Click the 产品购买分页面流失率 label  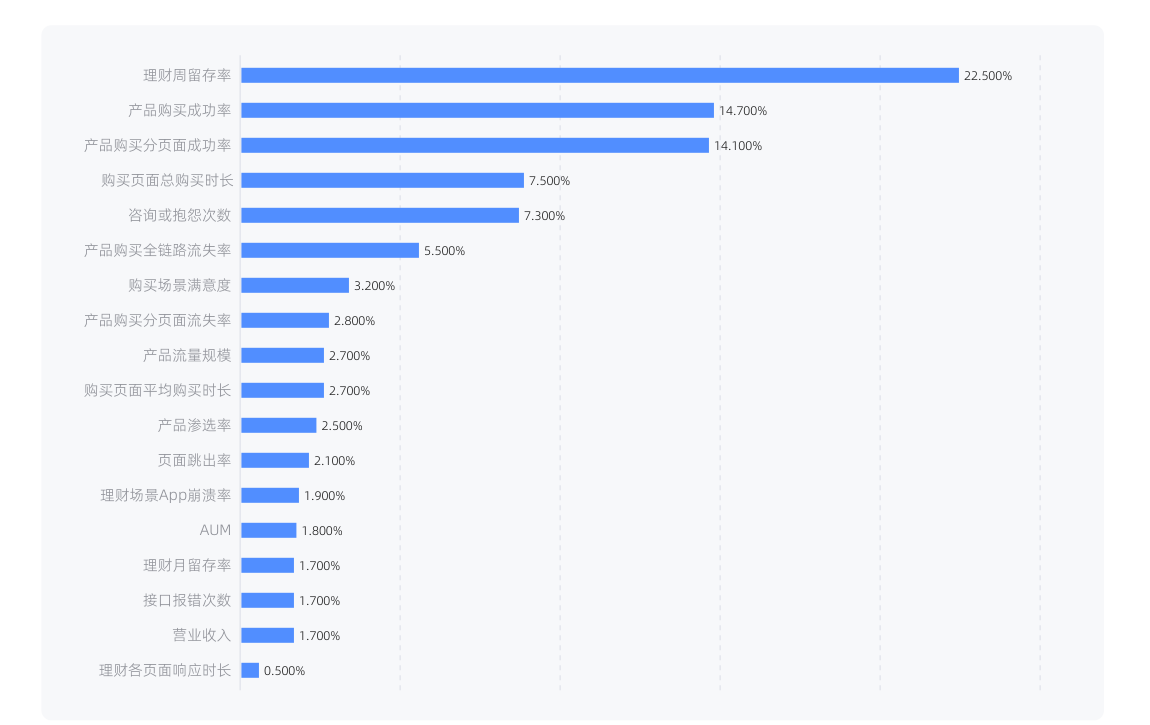(x=158, y=320)
